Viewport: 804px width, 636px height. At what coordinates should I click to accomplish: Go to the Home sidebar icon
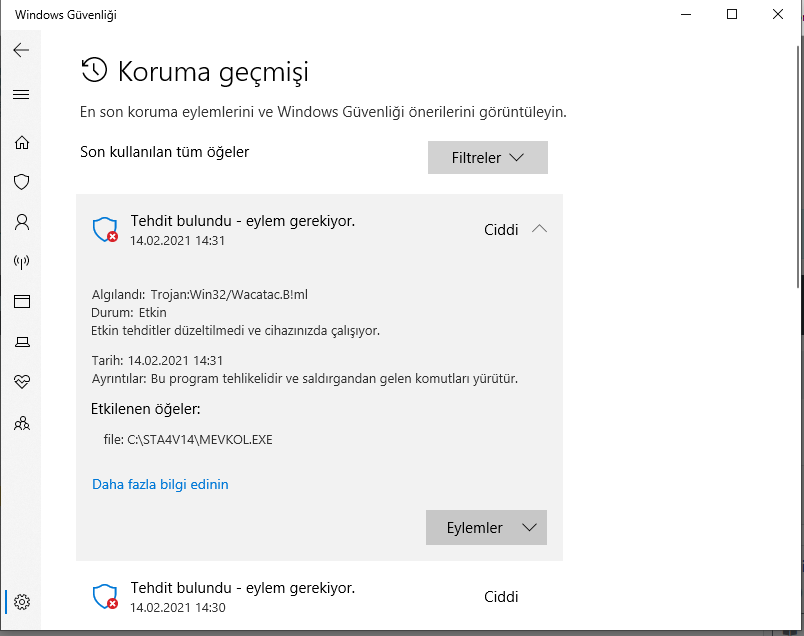point(21,143)
